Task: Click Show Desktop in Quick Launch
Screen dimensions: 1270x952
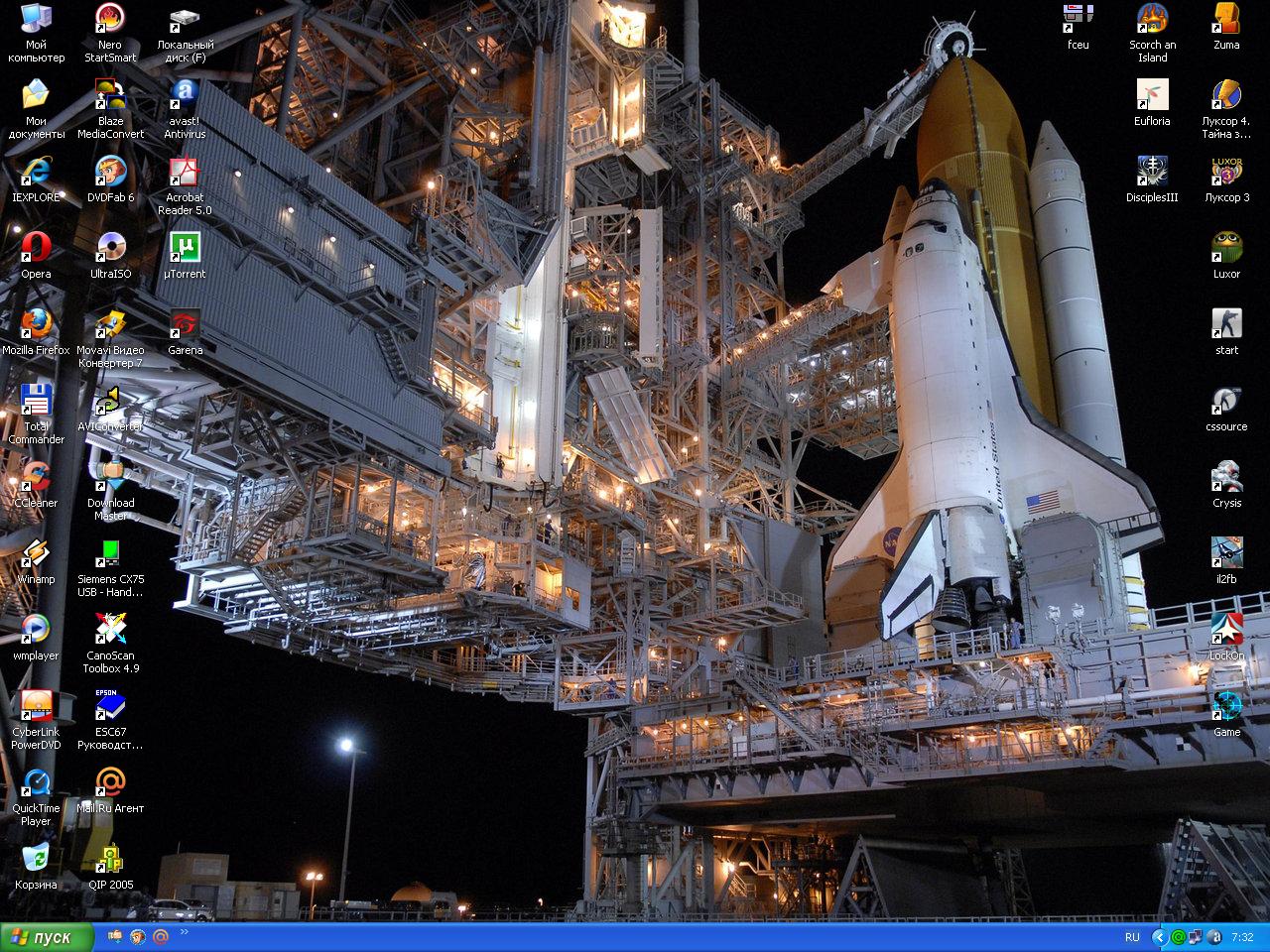Action: (115, 937)
